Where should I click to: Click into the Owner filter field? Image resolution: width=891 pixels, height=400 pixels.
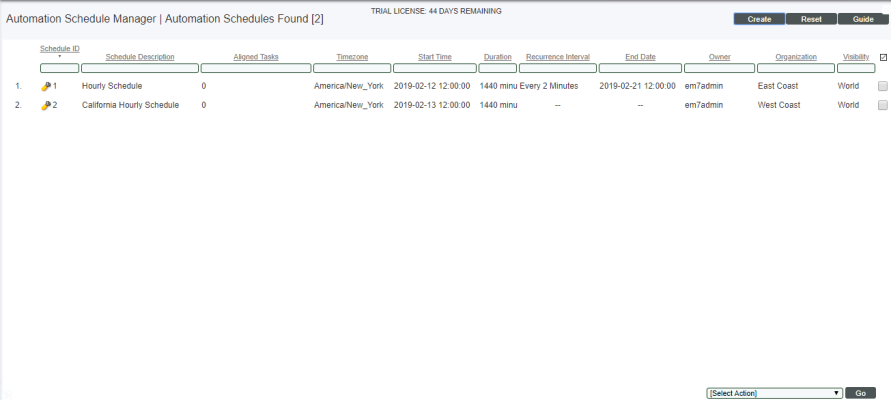coord(718,68)
